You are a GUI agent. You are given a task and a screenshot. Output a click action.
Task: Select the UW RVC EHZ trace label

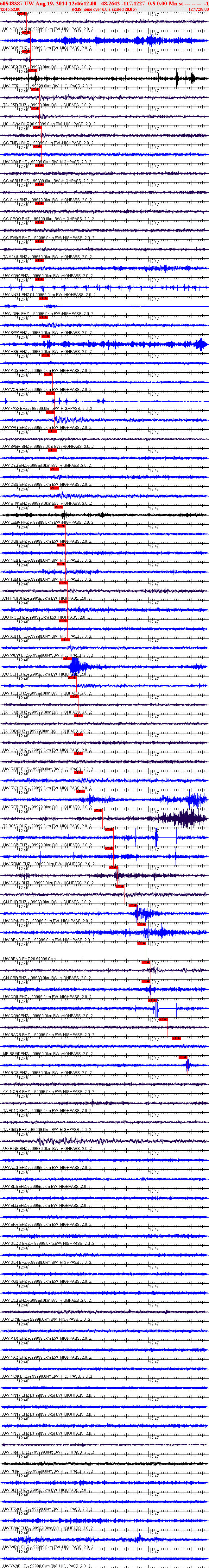point(47,789)
